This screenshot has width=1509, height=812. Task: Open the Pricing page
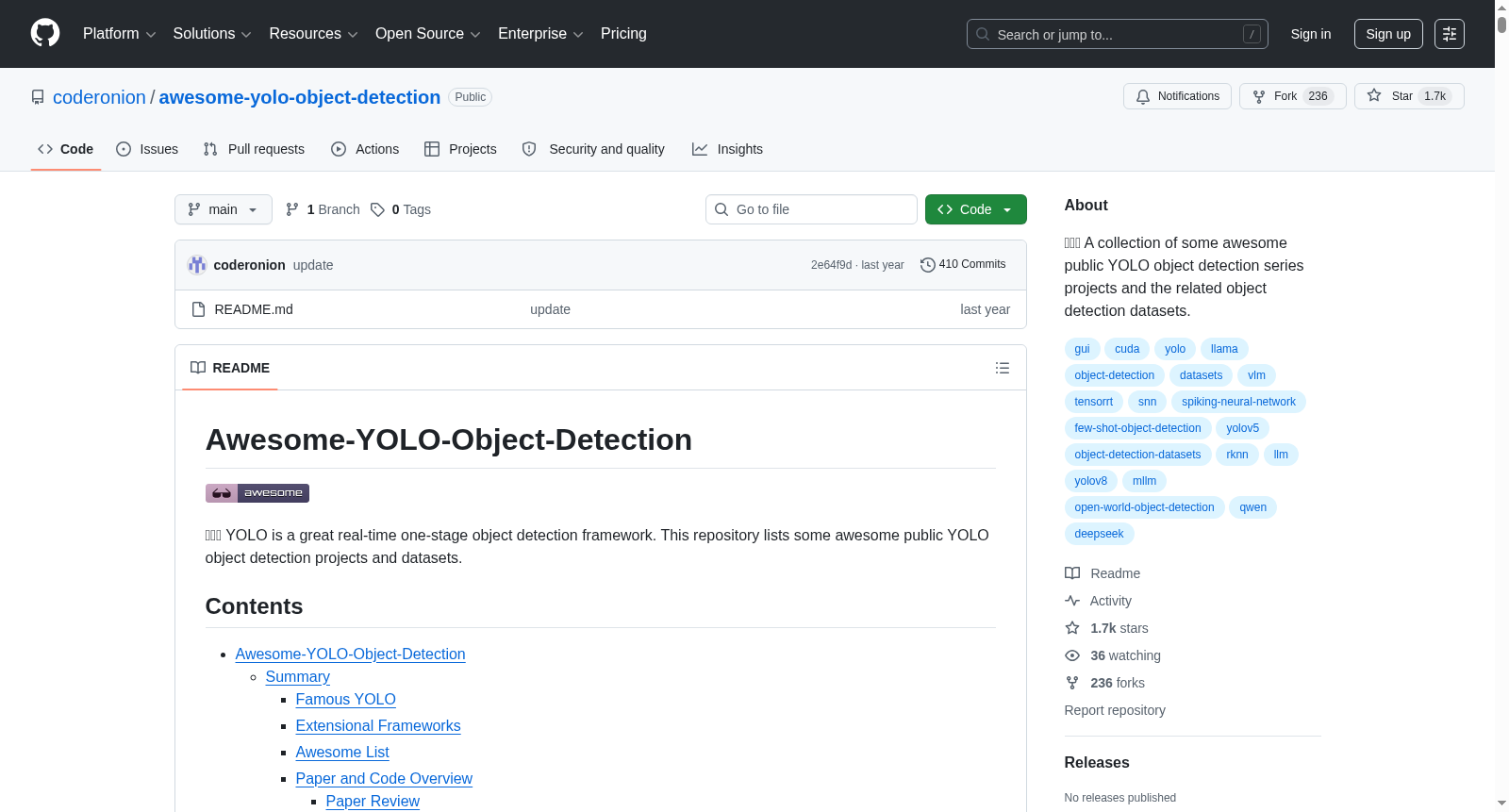[623, 34]
